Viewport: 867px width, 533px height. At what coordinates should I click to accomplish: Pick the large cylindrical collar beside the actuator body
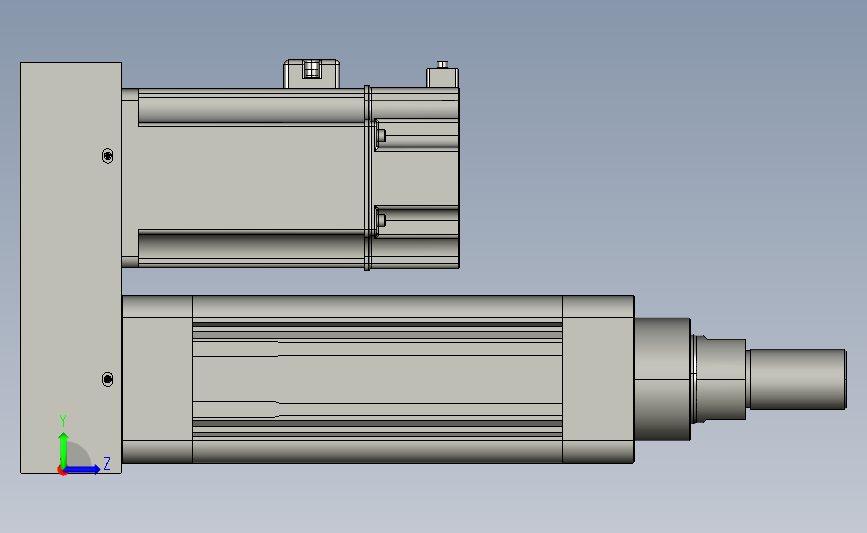(x=662, y=379)
